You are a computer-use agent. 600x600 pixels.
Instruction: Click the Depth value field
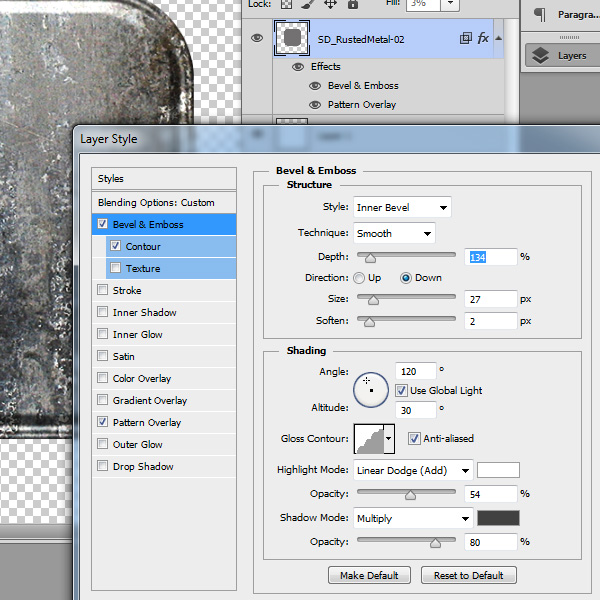click(x=491, y=257)
